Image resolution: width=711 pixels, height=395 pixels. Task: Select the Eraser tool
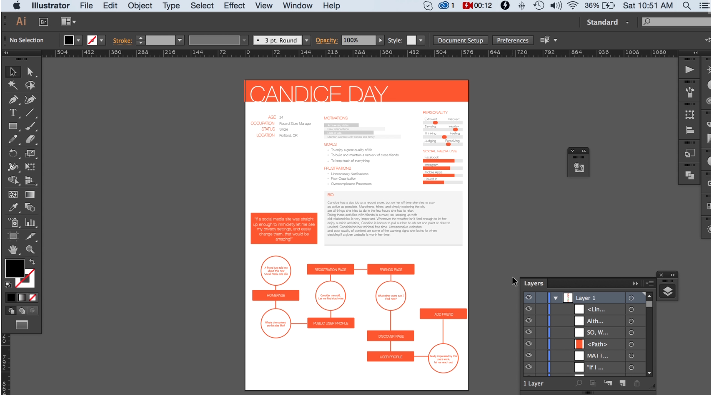(30, 140)
